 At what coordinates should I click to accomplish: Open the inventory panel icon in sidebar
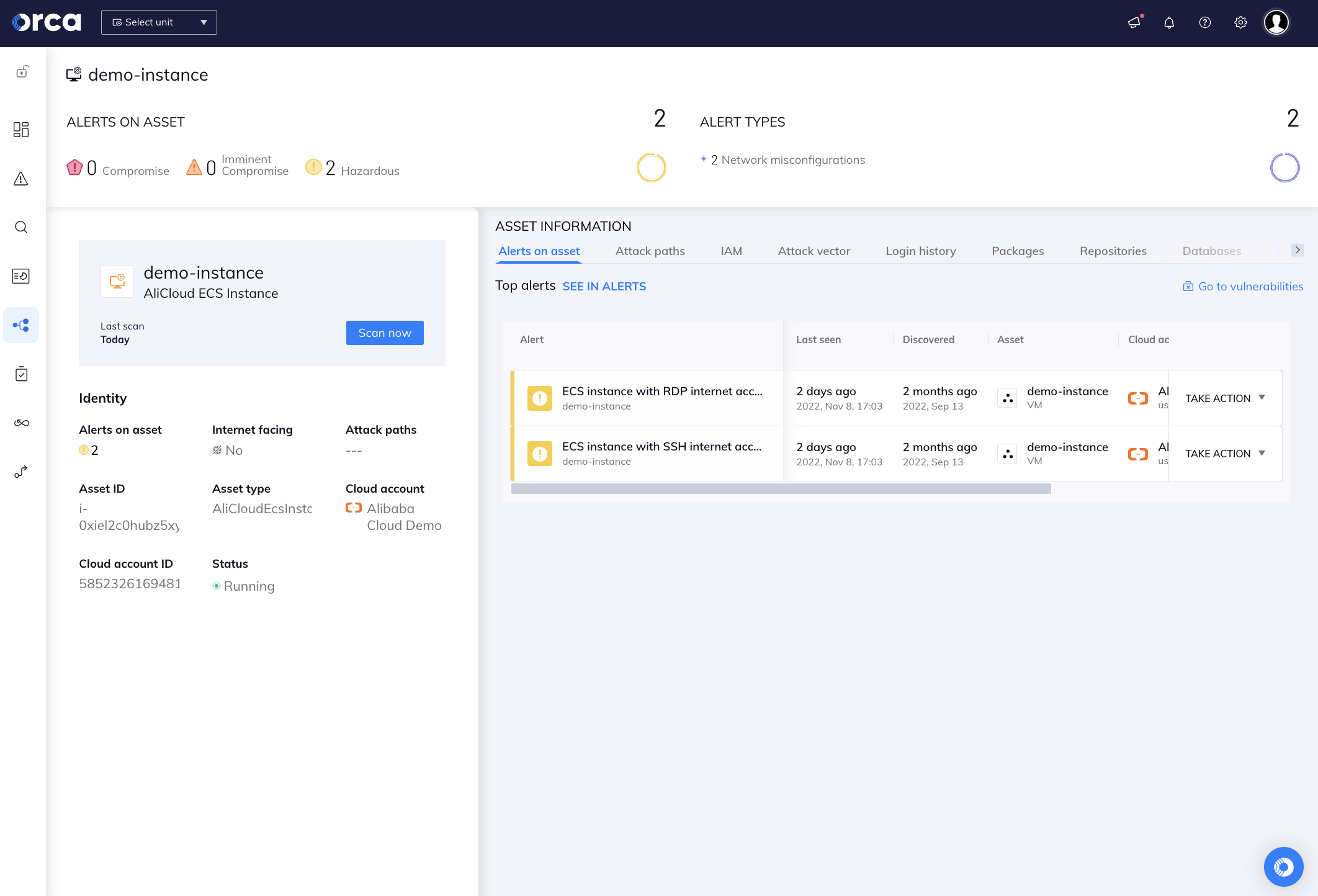click(21, 276)
